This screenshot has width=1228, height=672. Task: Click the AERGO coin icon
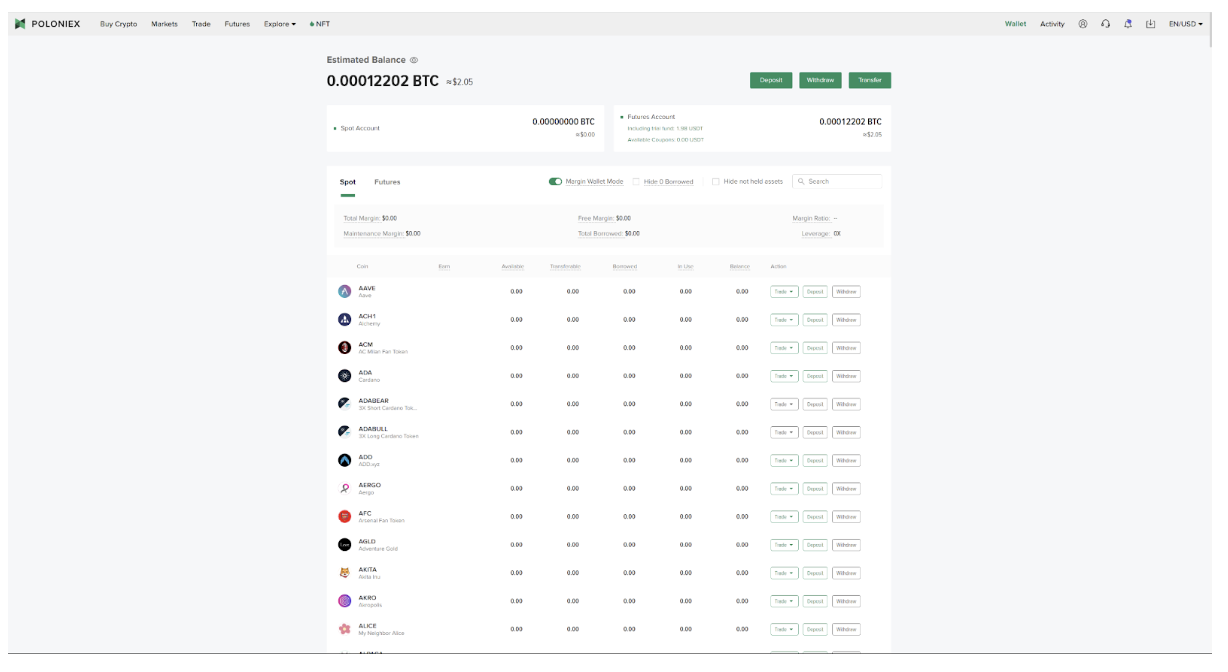[x=345, y=489]
